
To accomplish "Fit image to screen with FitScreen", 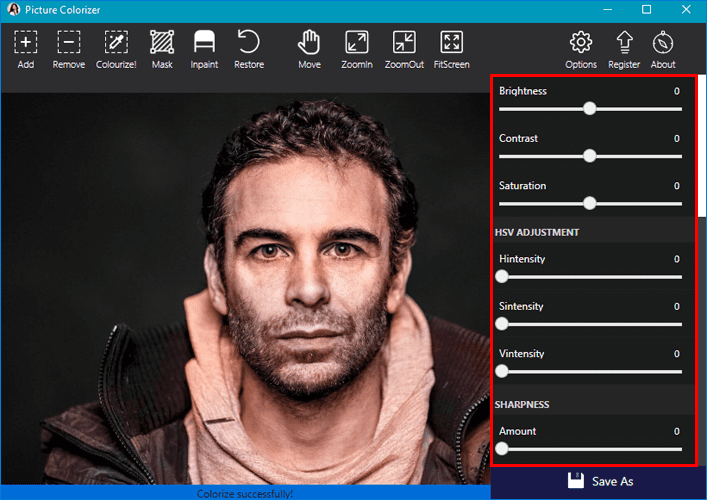I will click(451, 49).
